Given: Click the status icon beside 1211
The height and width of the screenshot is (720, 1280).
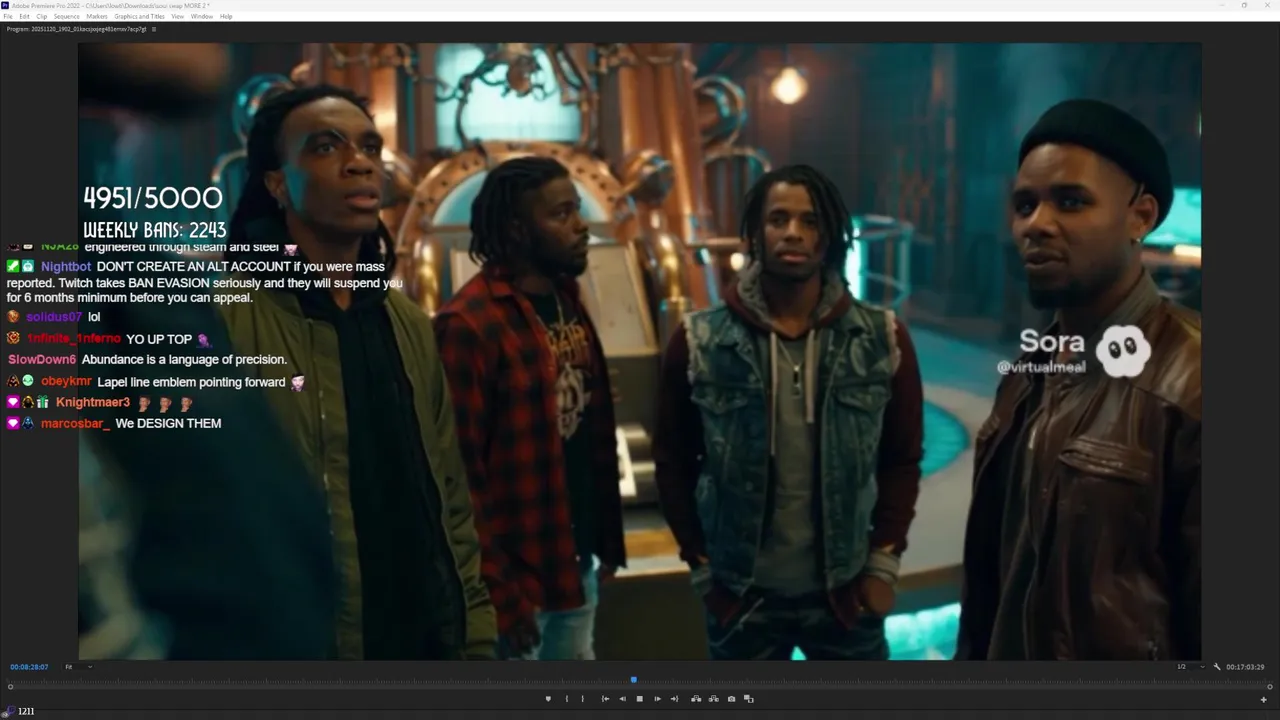Looking at the screenshot, I should pos(8,711).
